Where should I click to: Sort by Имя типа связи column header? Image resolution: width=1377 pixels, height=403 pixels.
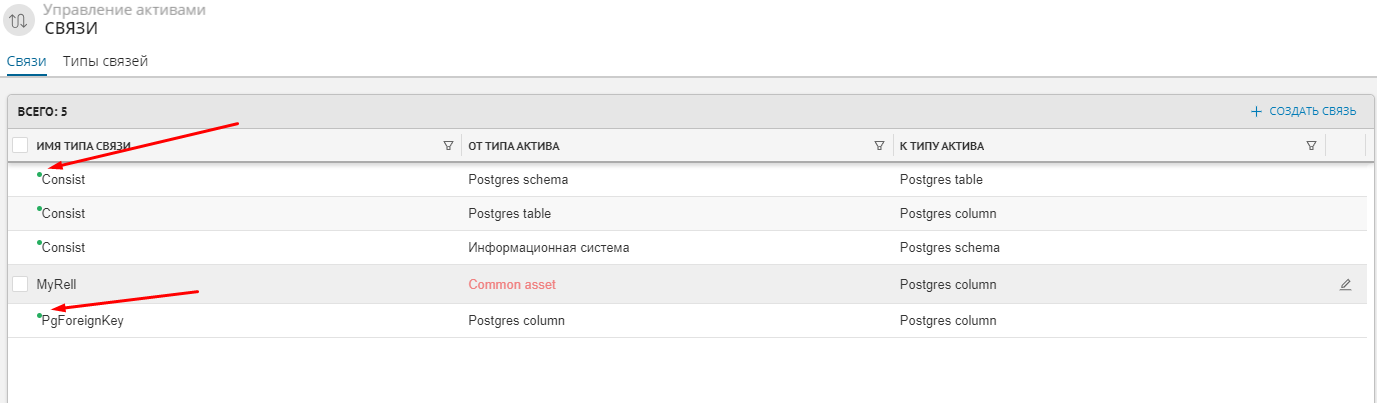84,146
